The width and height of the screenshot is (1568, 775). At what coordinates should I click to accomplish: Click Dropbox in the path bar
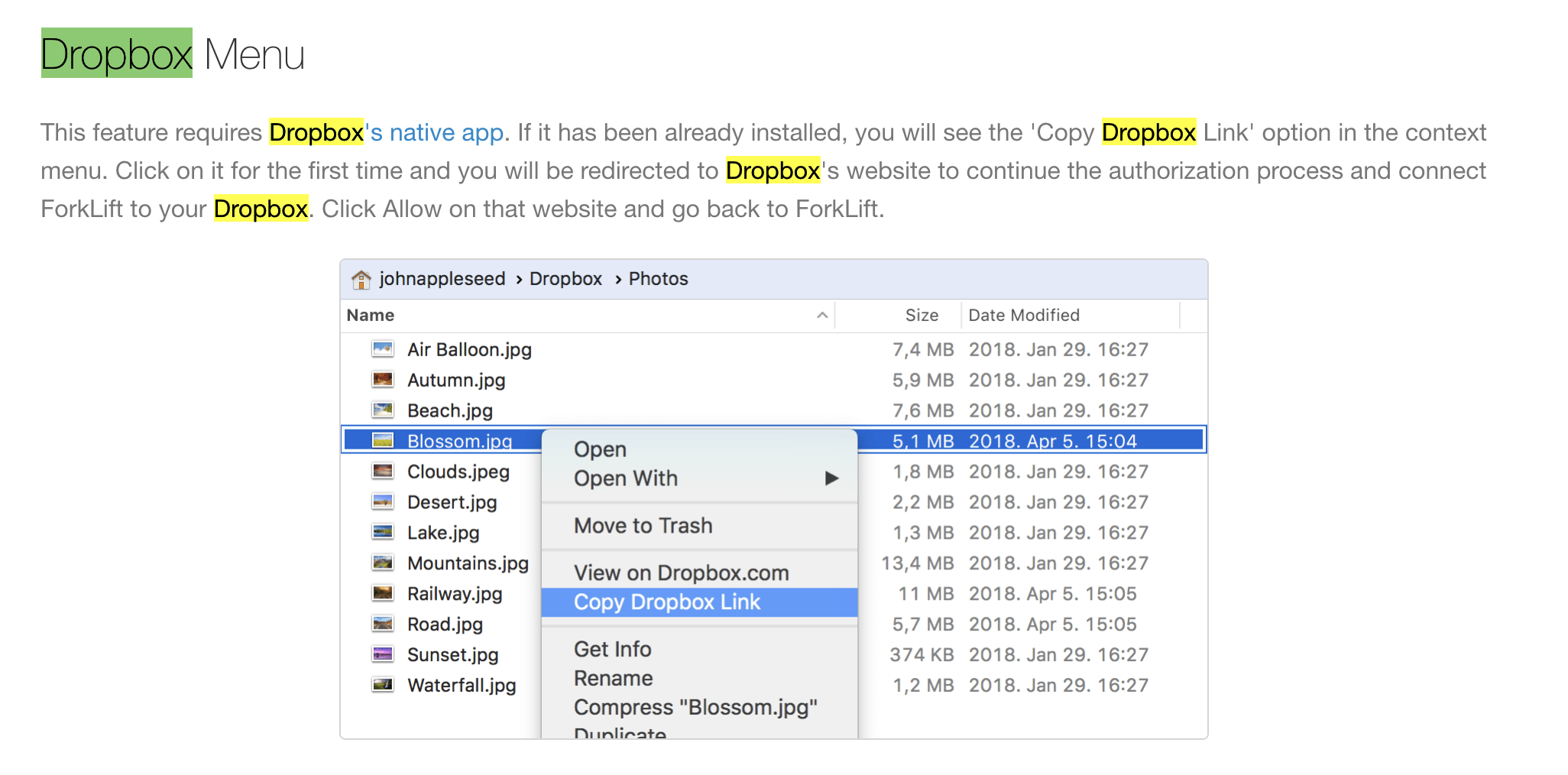(x=565, y=279)
